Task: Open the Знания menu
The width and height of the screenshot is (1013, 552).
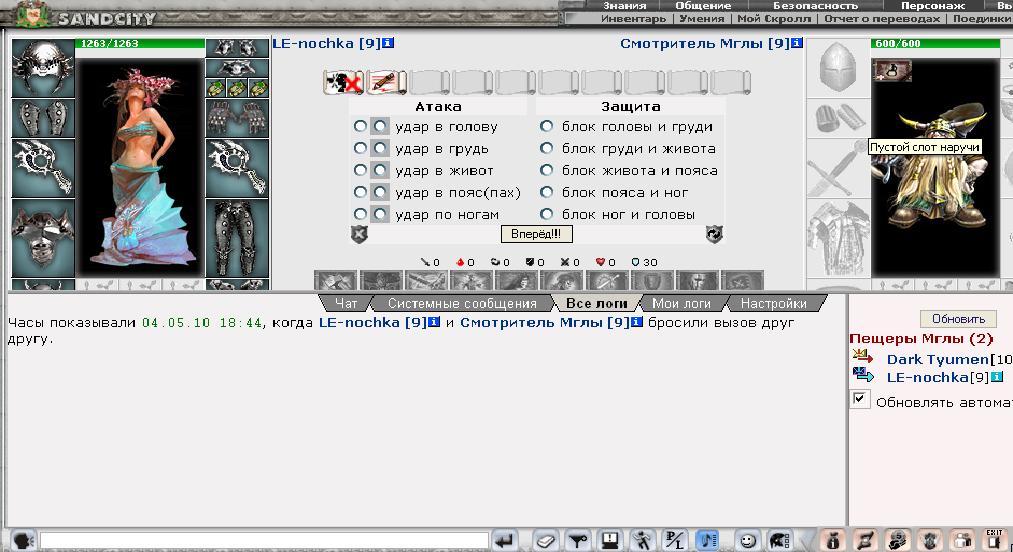Action: 624,5
